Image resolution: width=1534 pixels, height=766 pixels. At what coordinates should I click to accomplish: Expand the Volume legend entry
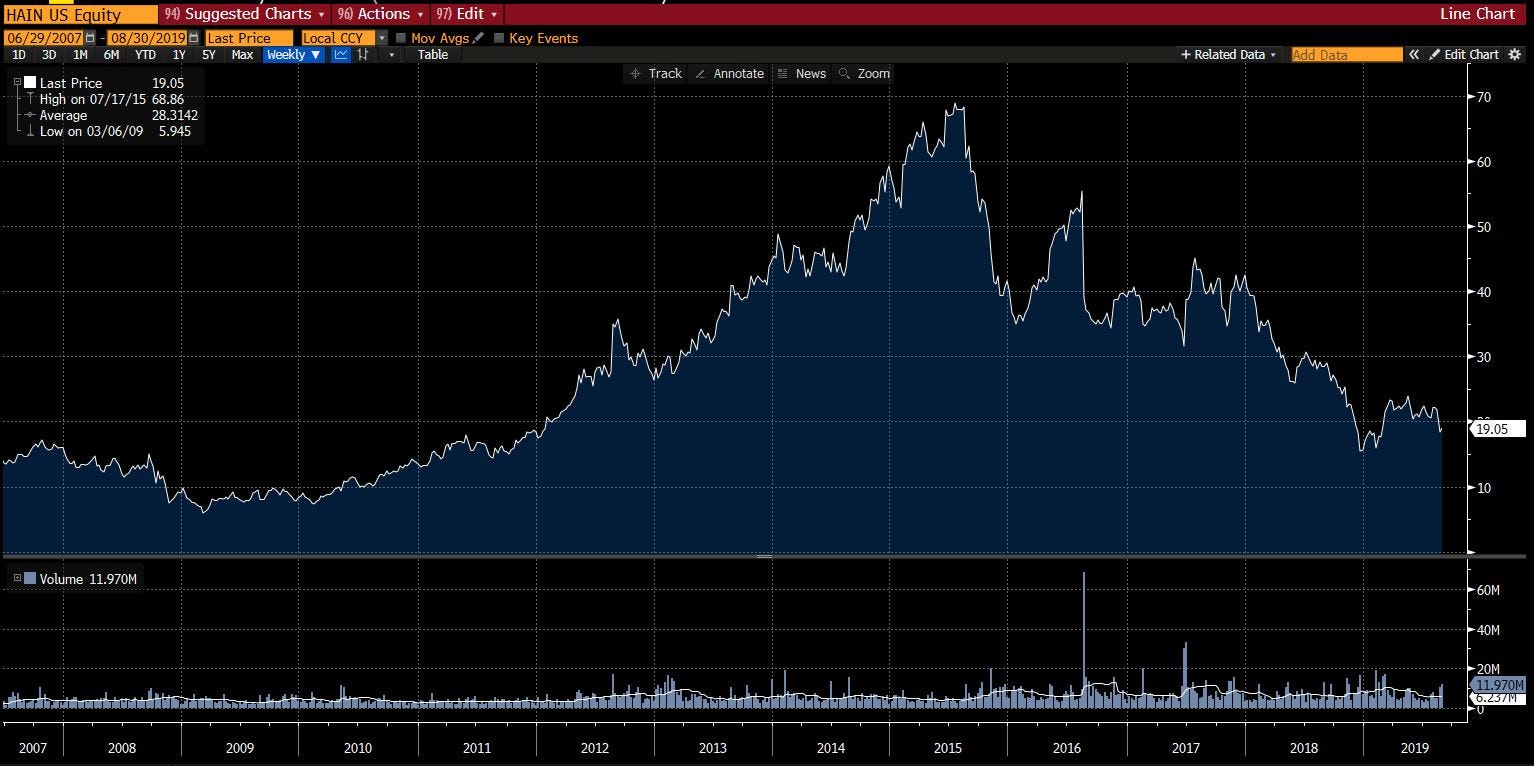point(17,578)
